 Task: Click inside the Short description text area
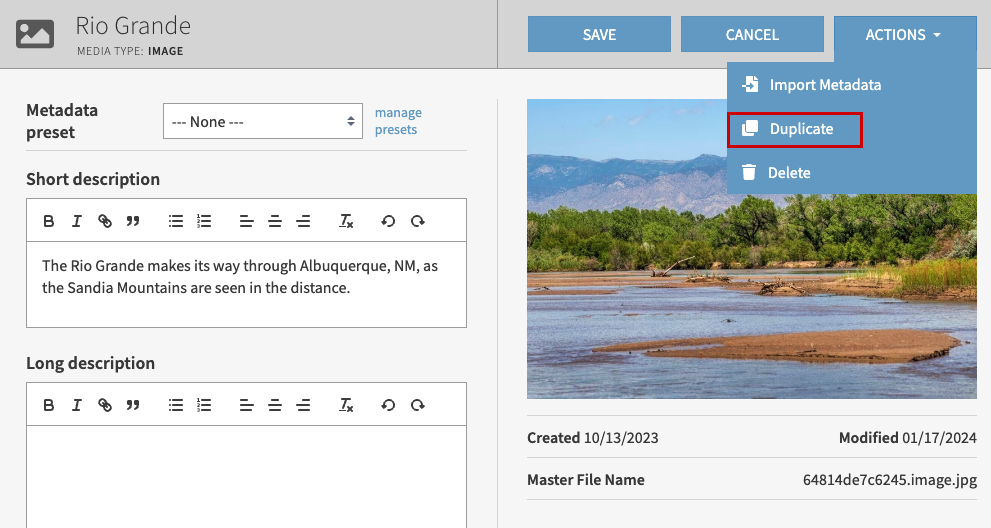[246, 285]
